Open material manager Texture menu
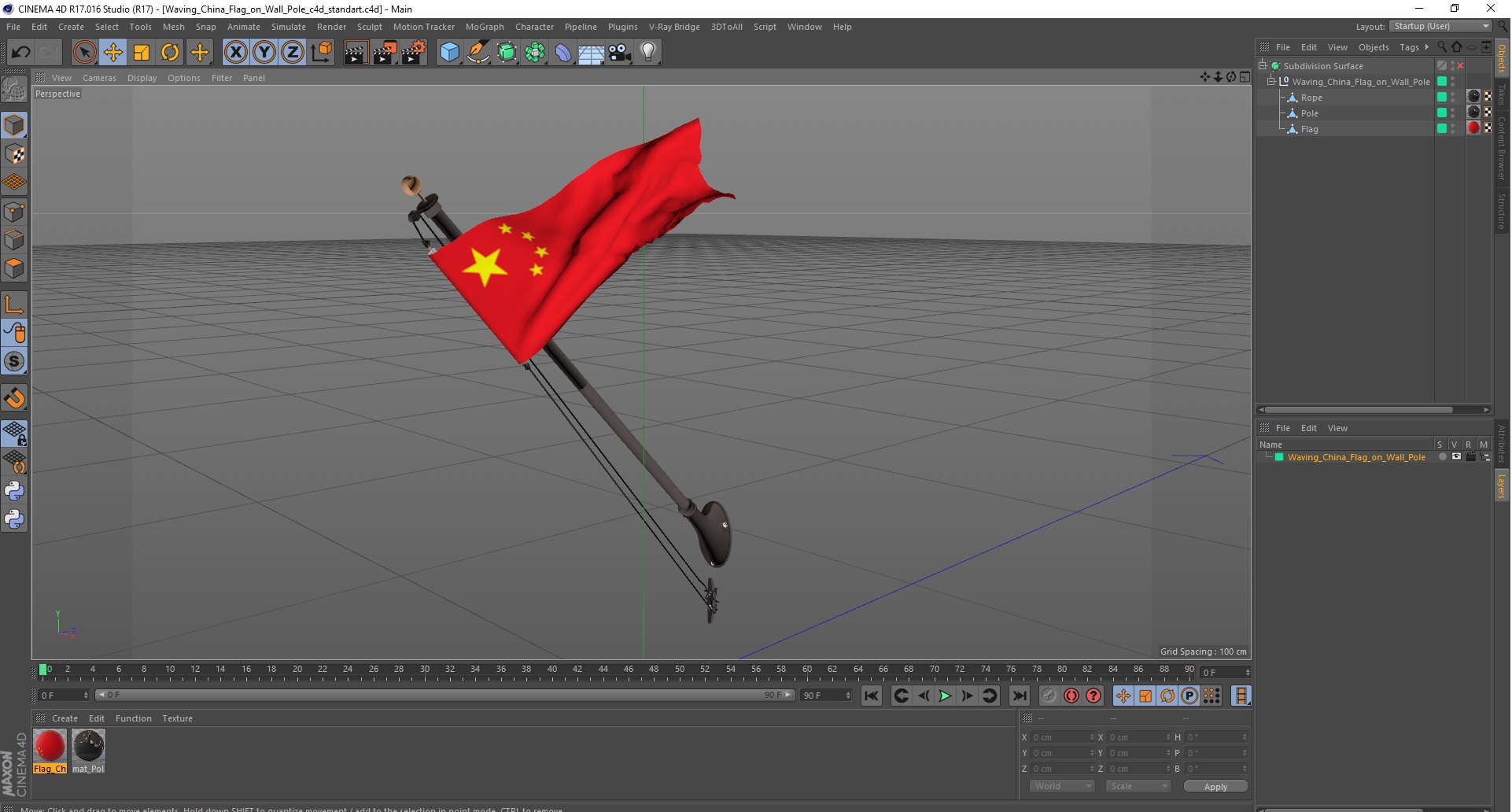This screenshot has width=1512, height=812. click(177, 718)
